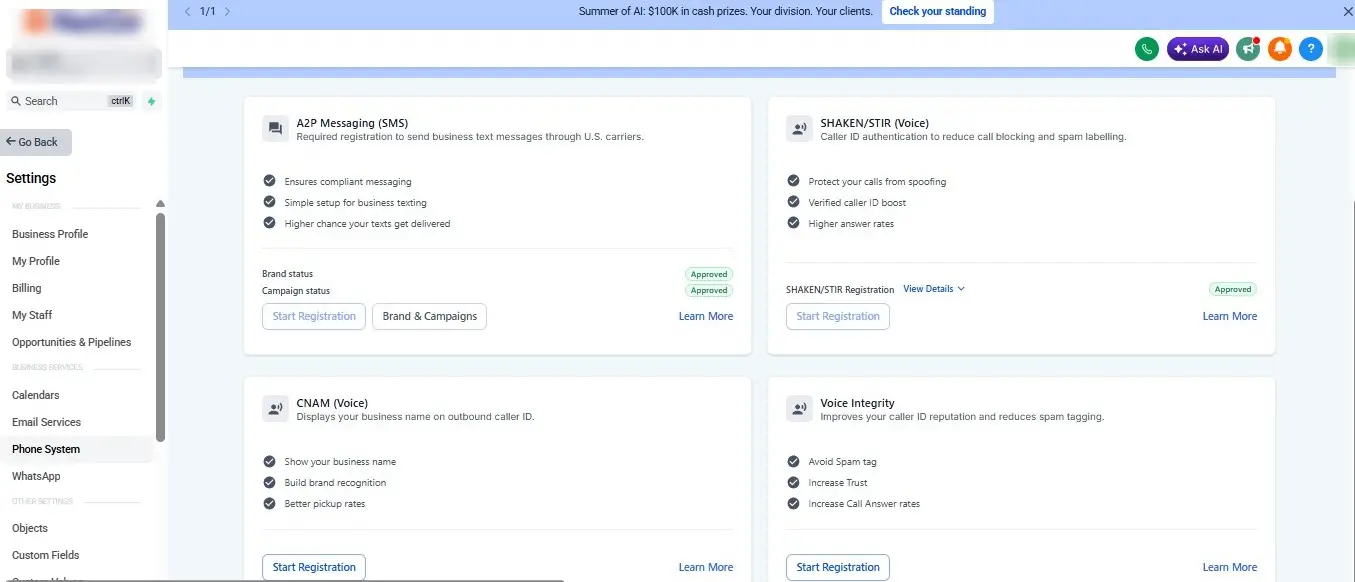This screenshot has height=582, width=1355.
Task: Open Brand & Campaigns
Action: click(430, 316)
